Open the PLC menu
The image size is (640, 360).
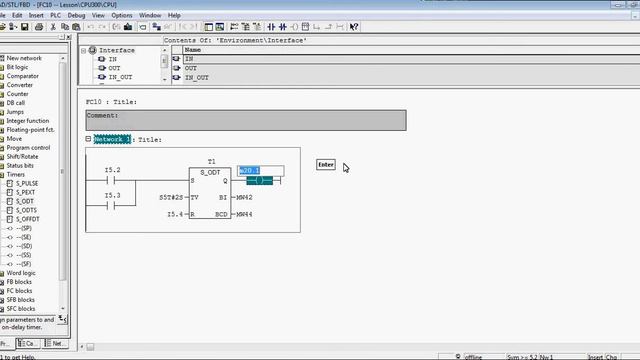[x=56, y=16]
